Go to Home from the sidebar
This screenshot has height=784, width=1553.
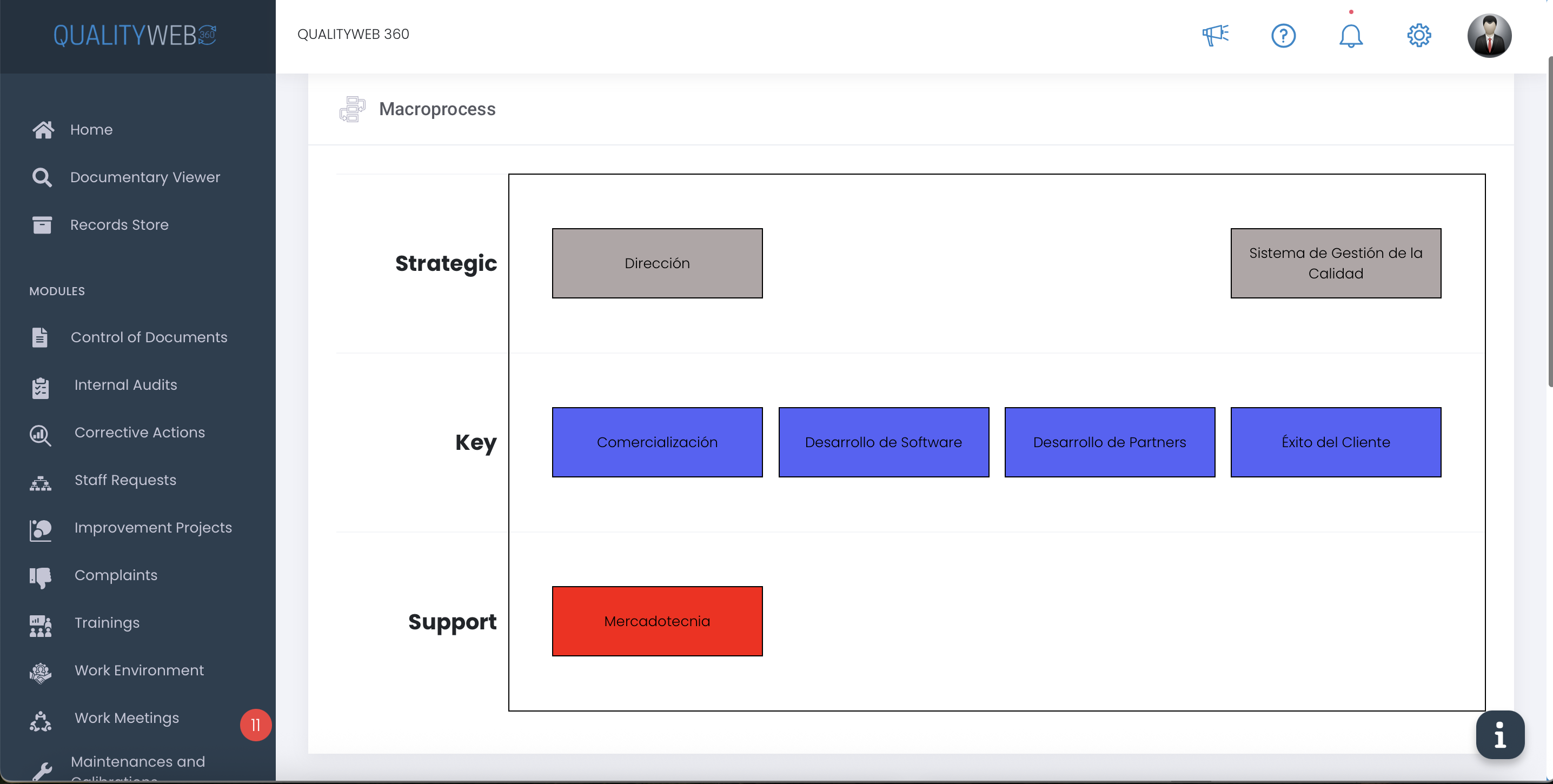91,129
